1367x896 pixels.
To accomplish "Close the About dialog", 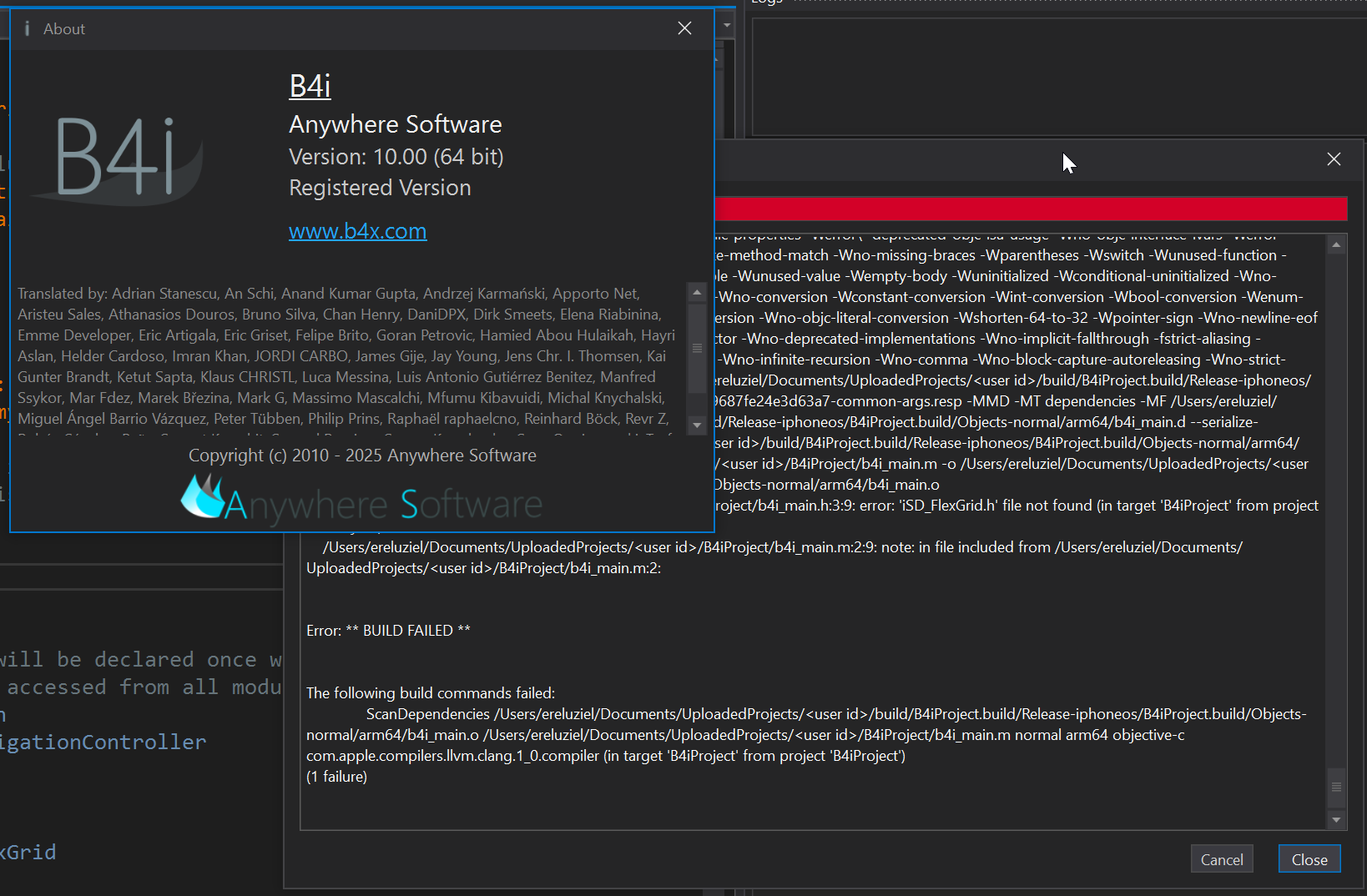I will pos(684,28).
